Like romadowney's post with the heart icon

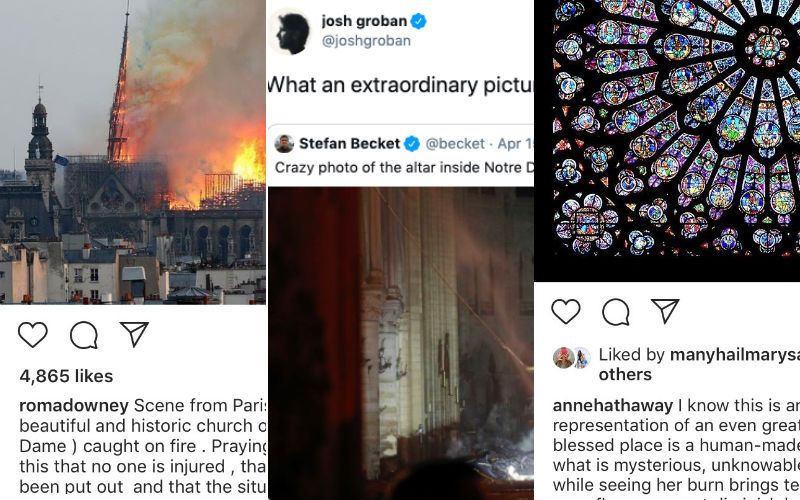[33, 335]
